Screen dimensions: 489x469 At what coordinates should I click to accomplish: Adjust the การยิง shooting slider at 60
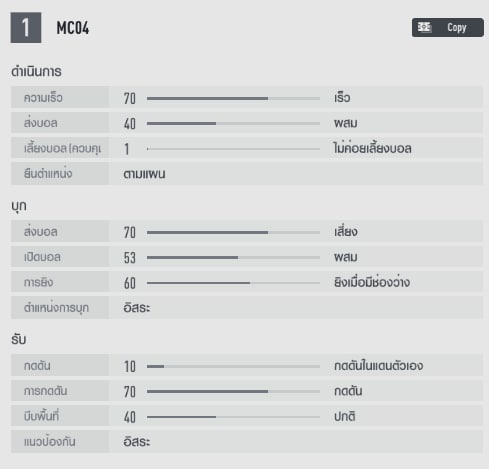coord(233,283)
